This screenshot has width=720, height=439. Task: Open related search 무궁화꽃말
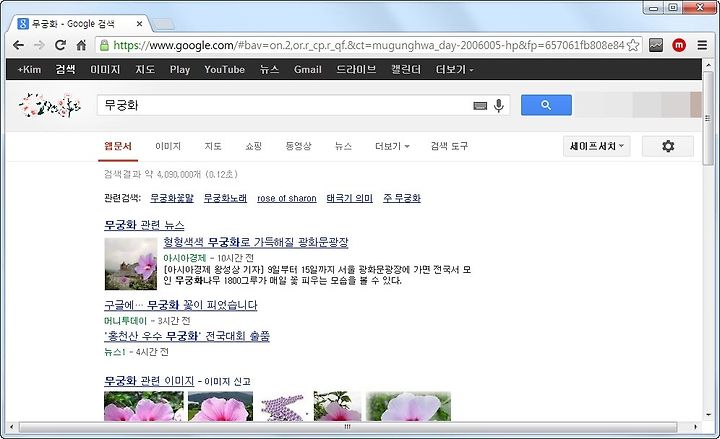pyautogui.click(x=172, y=198)
